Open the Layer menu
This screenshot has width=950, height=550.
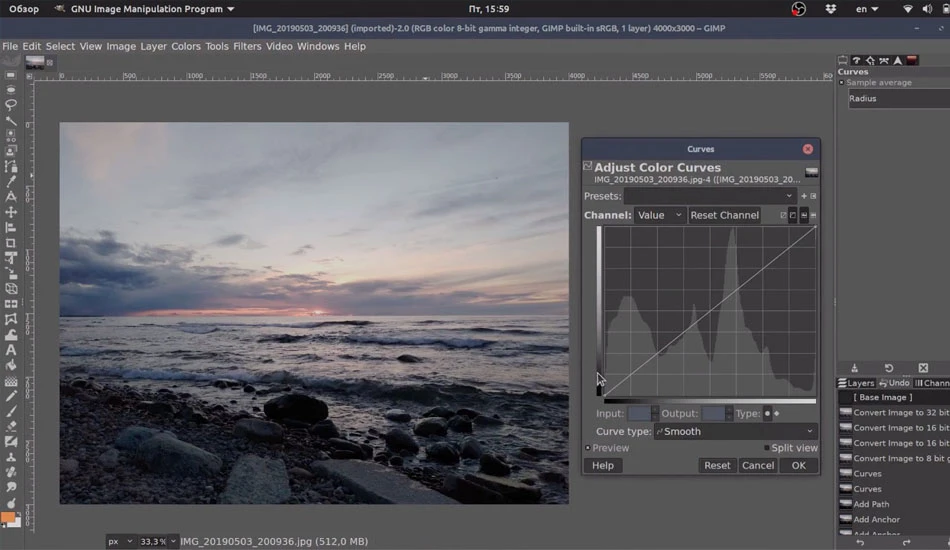(x=153, y=47)
